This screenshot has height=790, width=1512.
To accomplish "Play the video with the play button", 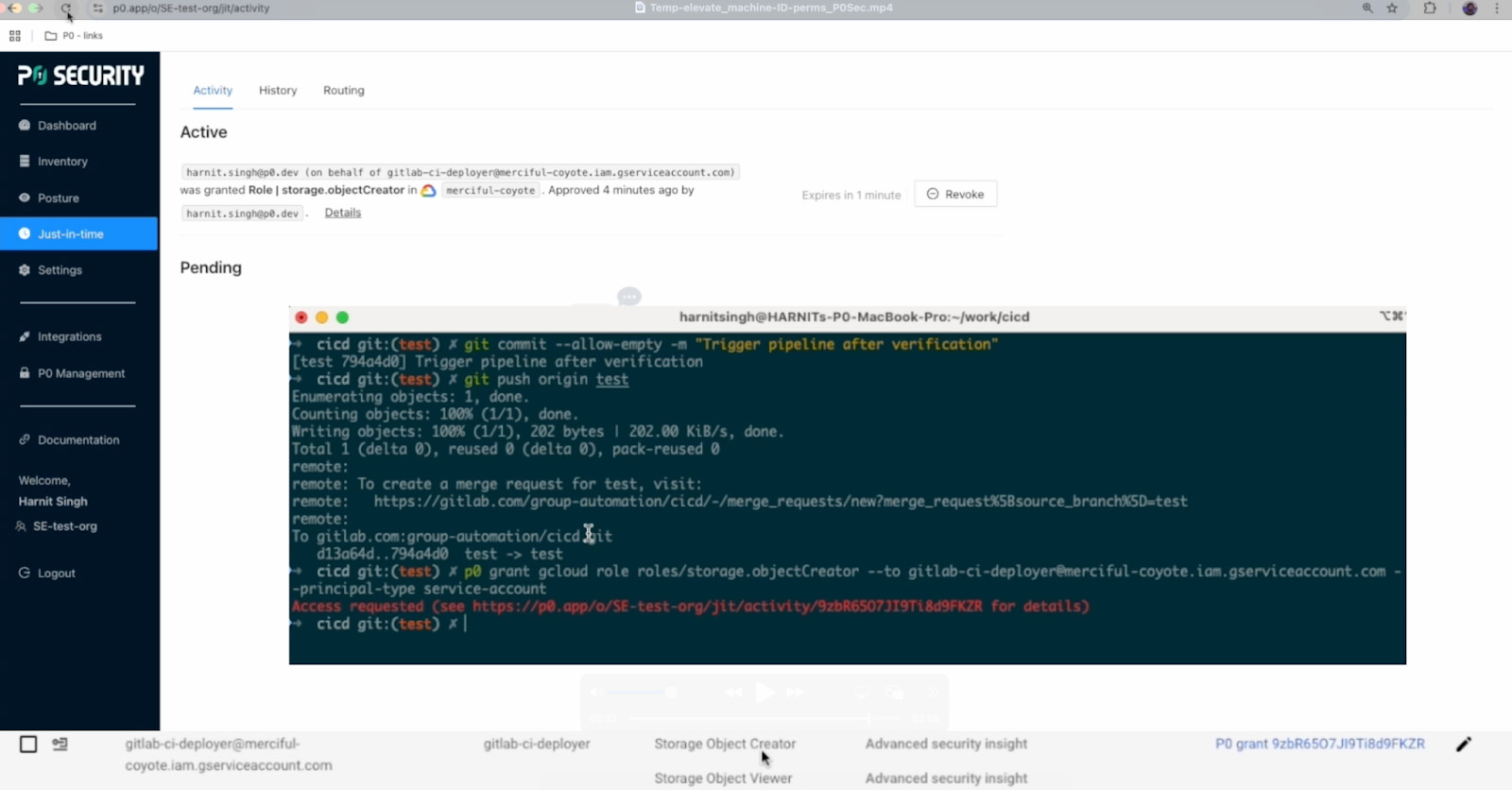I will [765, 693].
